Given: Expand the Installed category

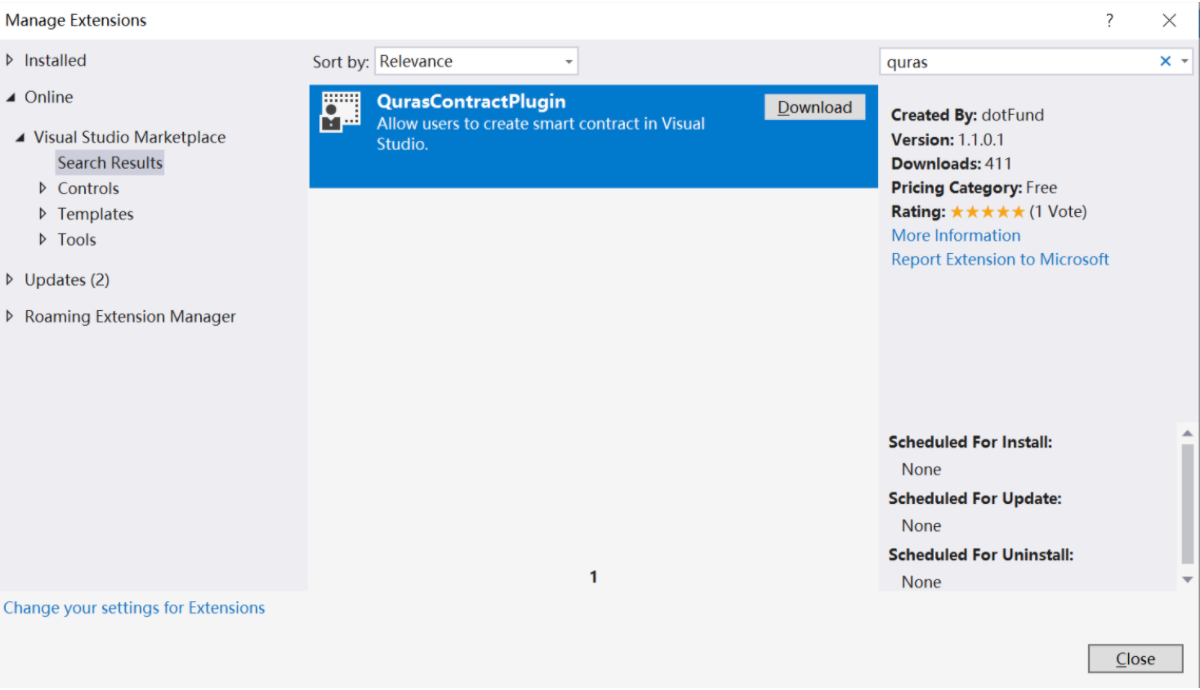Looking at the screenshot, I should (11, 60).
